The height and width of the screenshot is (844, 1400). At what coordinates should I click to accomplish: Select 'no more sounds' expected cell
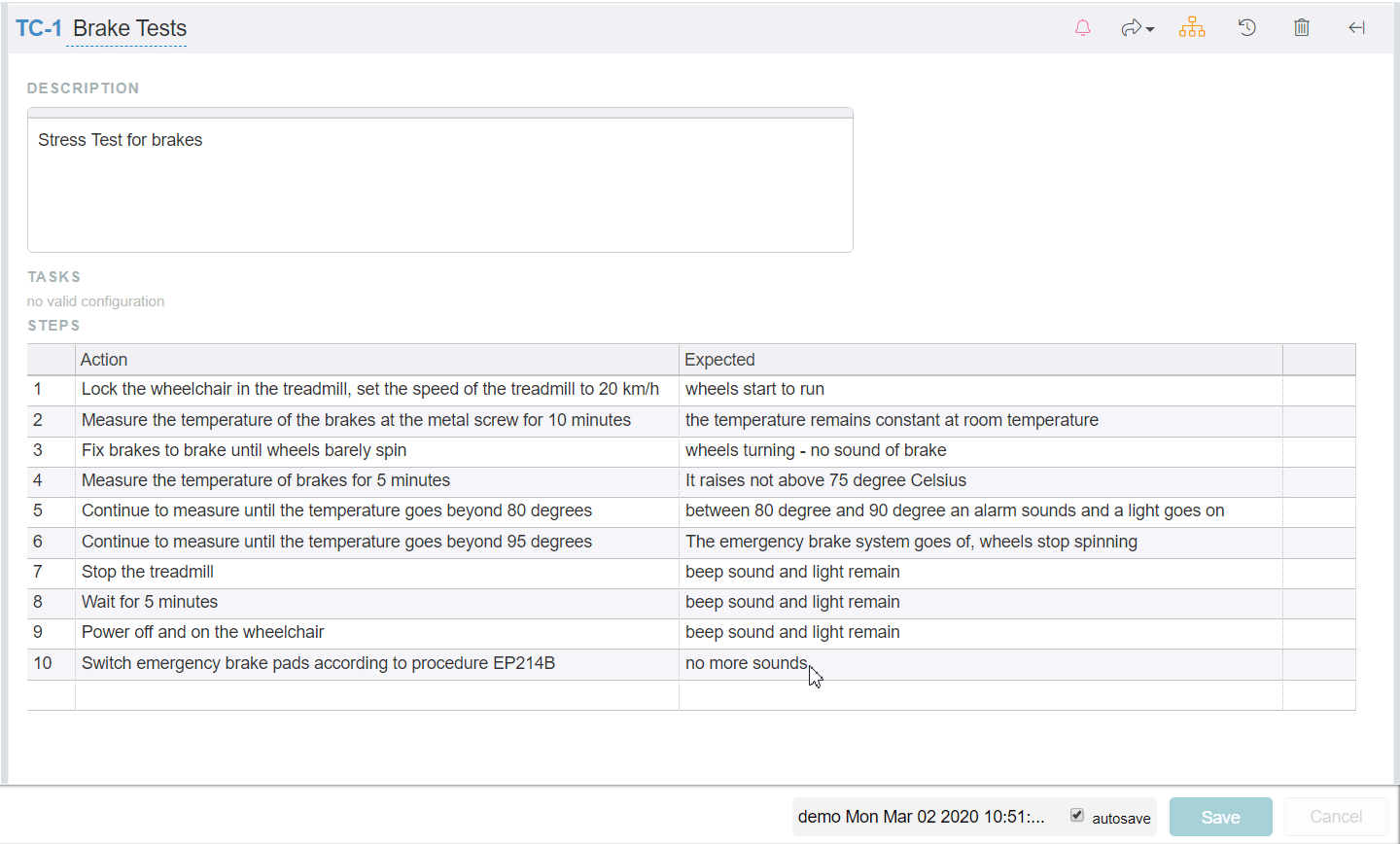(981, 664)
